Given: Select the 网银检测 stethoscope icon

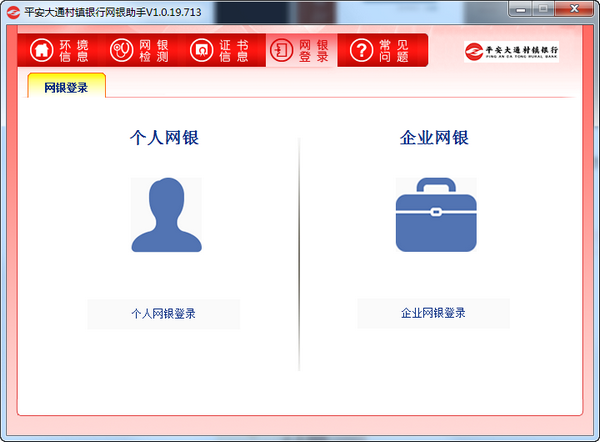Looking at the screenshot, I should (121, 50).
